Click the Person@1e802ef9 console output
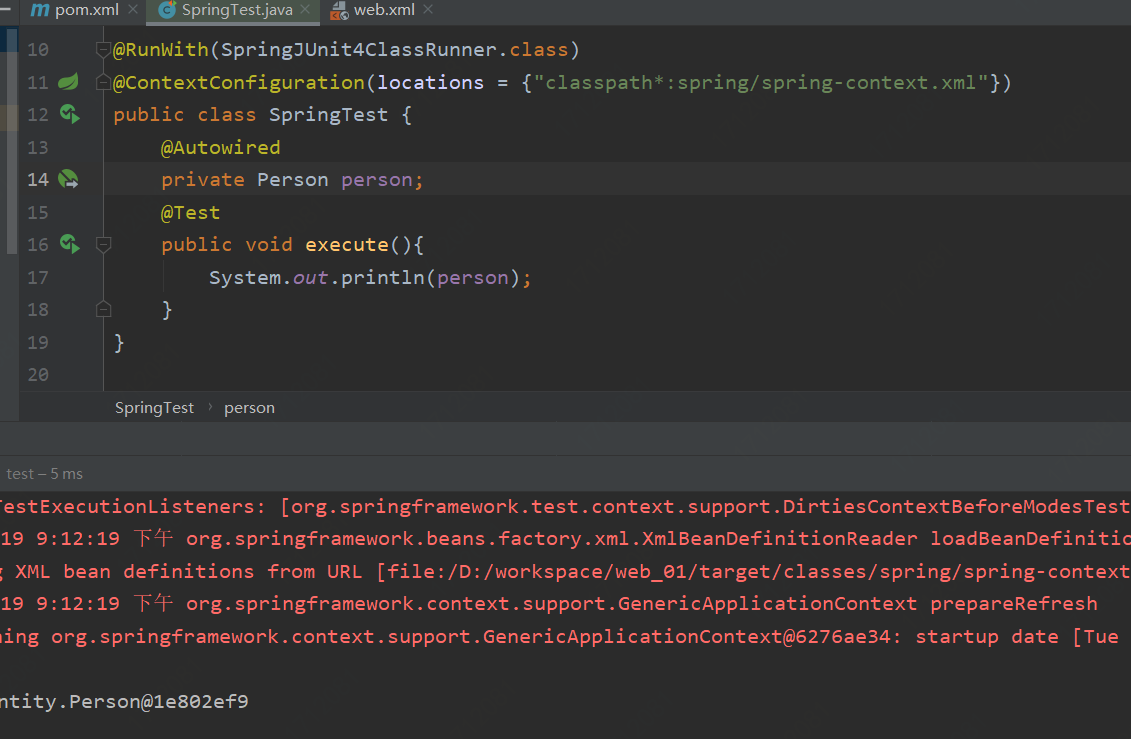 124,702
